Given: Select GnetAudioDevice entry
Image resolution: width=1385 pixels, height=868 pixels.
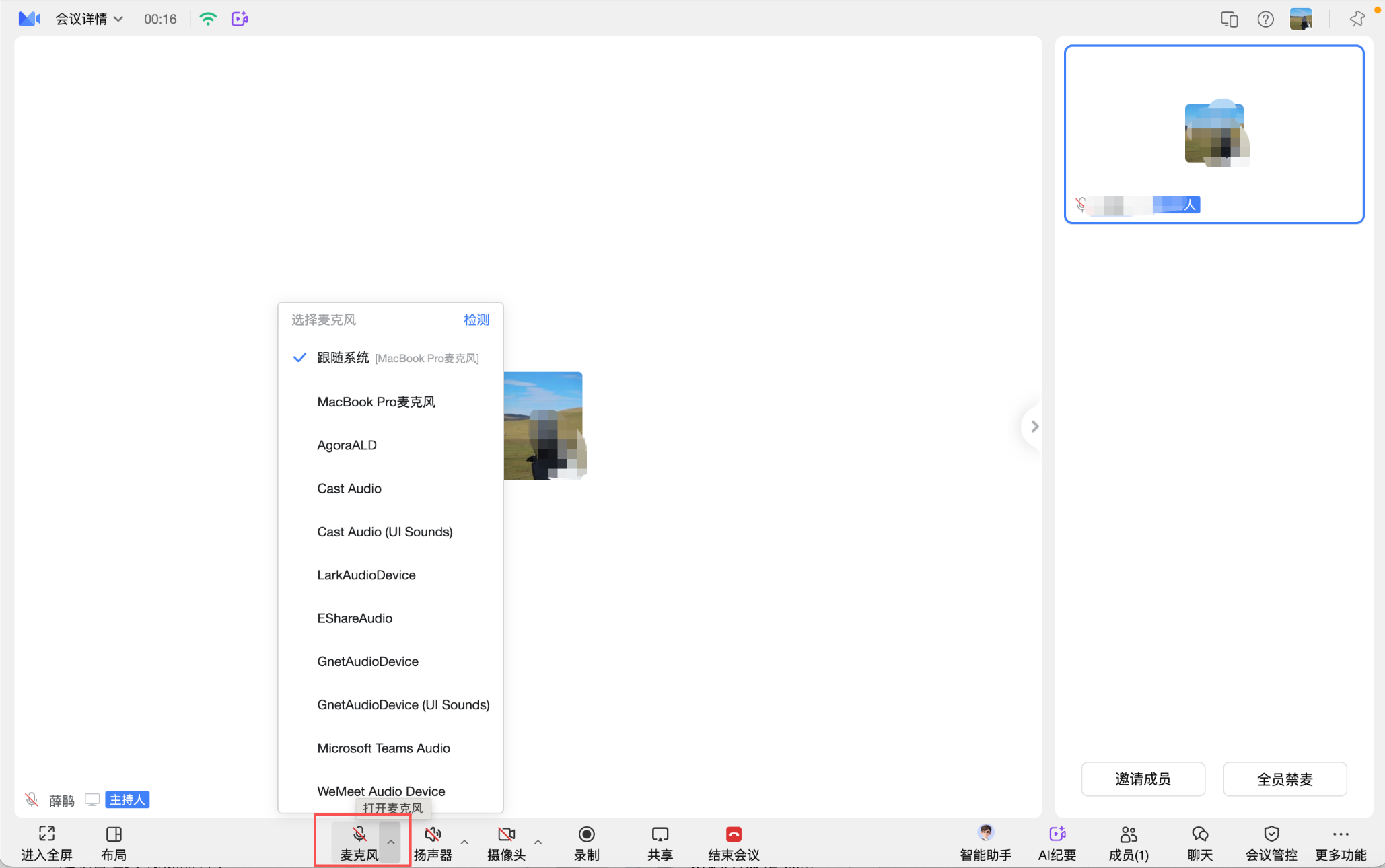Looking at the screenshot, I should click(390, 661).
